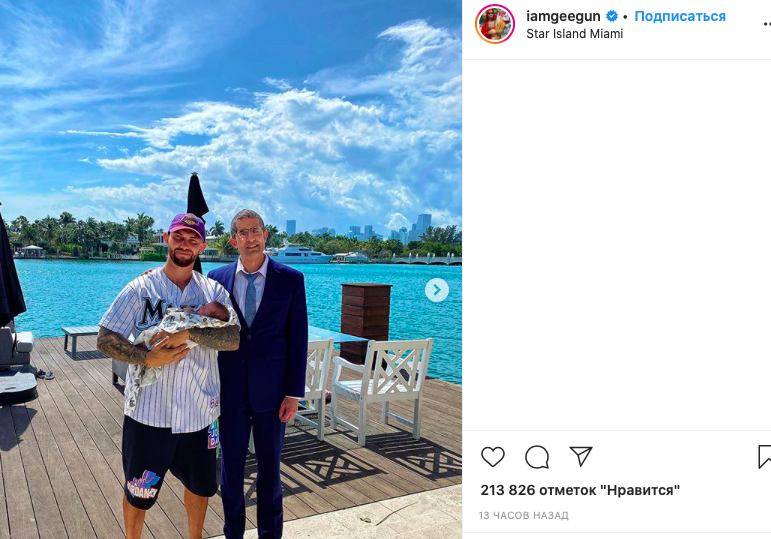Go to next photo with the arrow
771x539 pixels.
(x=437, y=290)
